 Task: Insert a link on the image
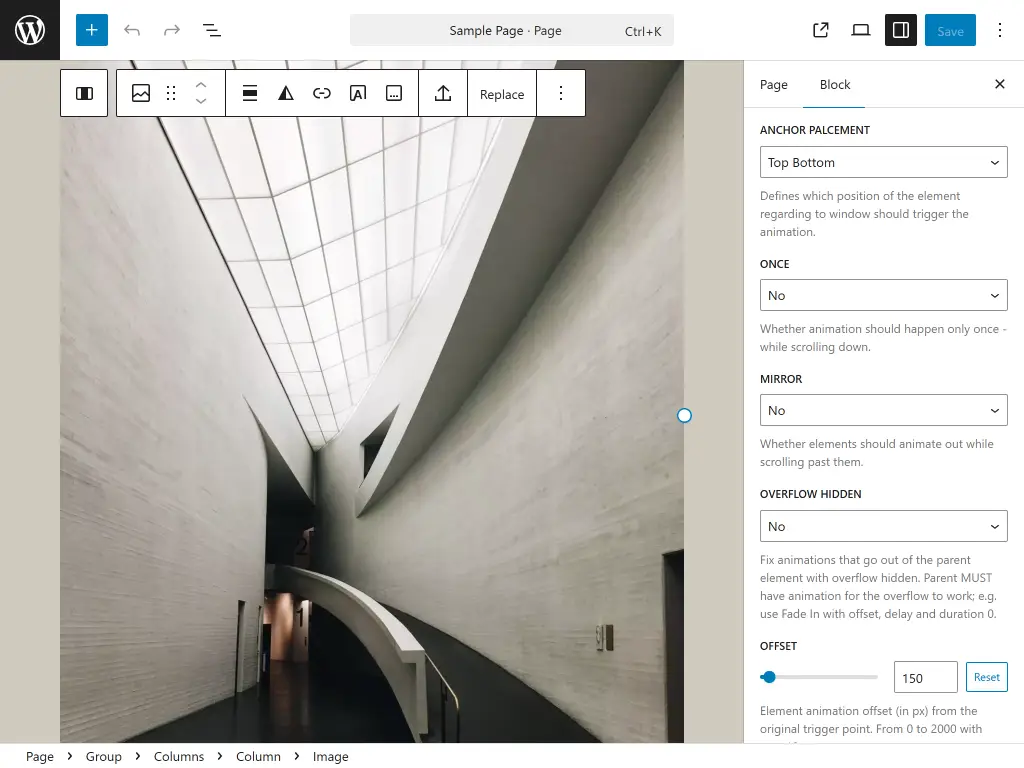click(x=322, y=92)
